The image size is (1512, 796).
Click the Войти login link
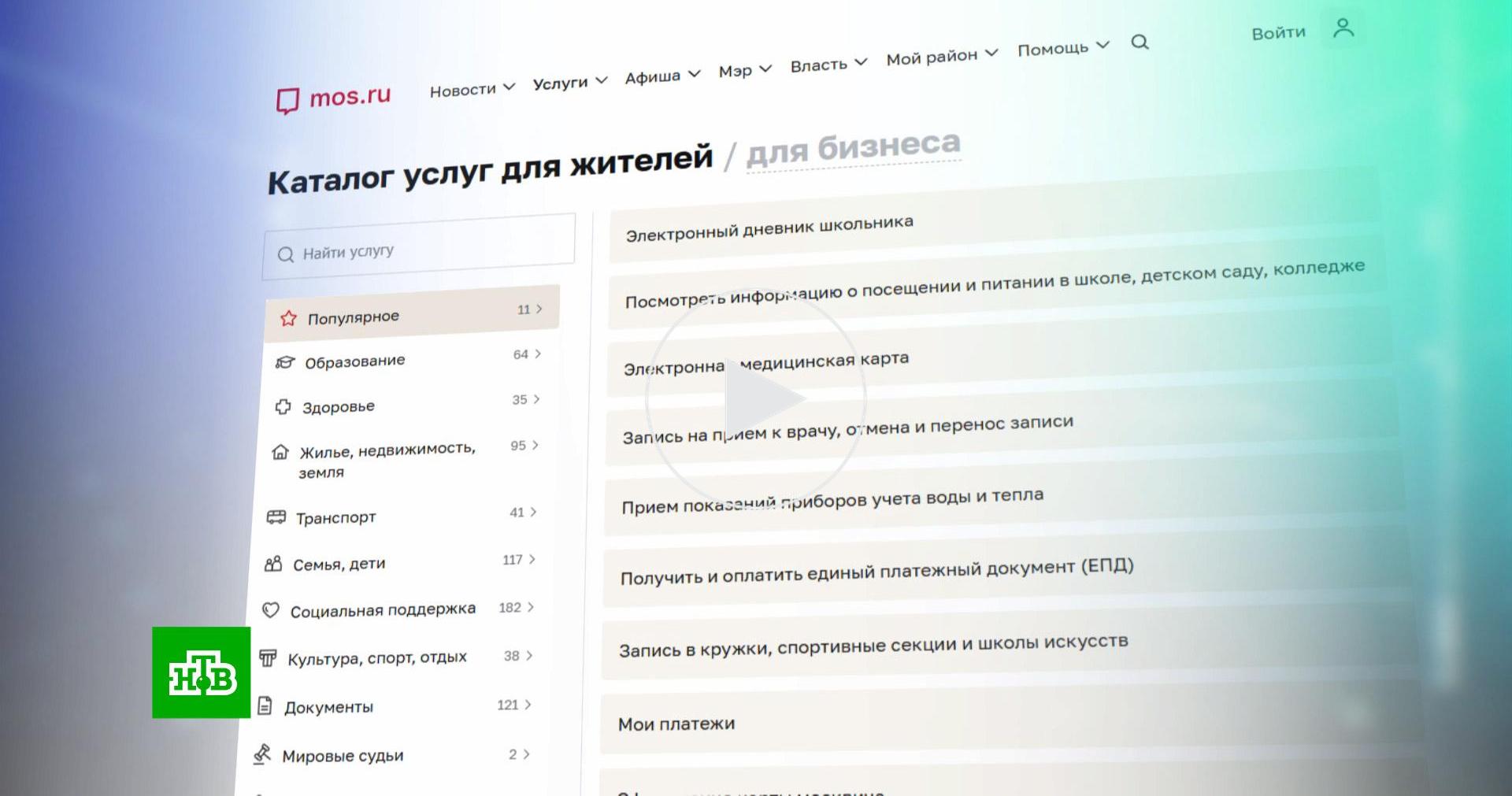[x=1278, y=33]
